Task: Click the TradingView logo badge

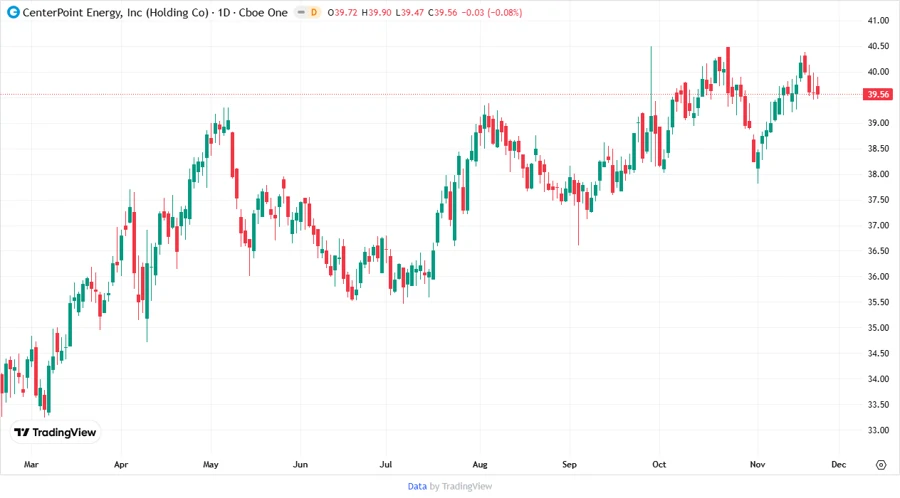Action: pos(56,433)
